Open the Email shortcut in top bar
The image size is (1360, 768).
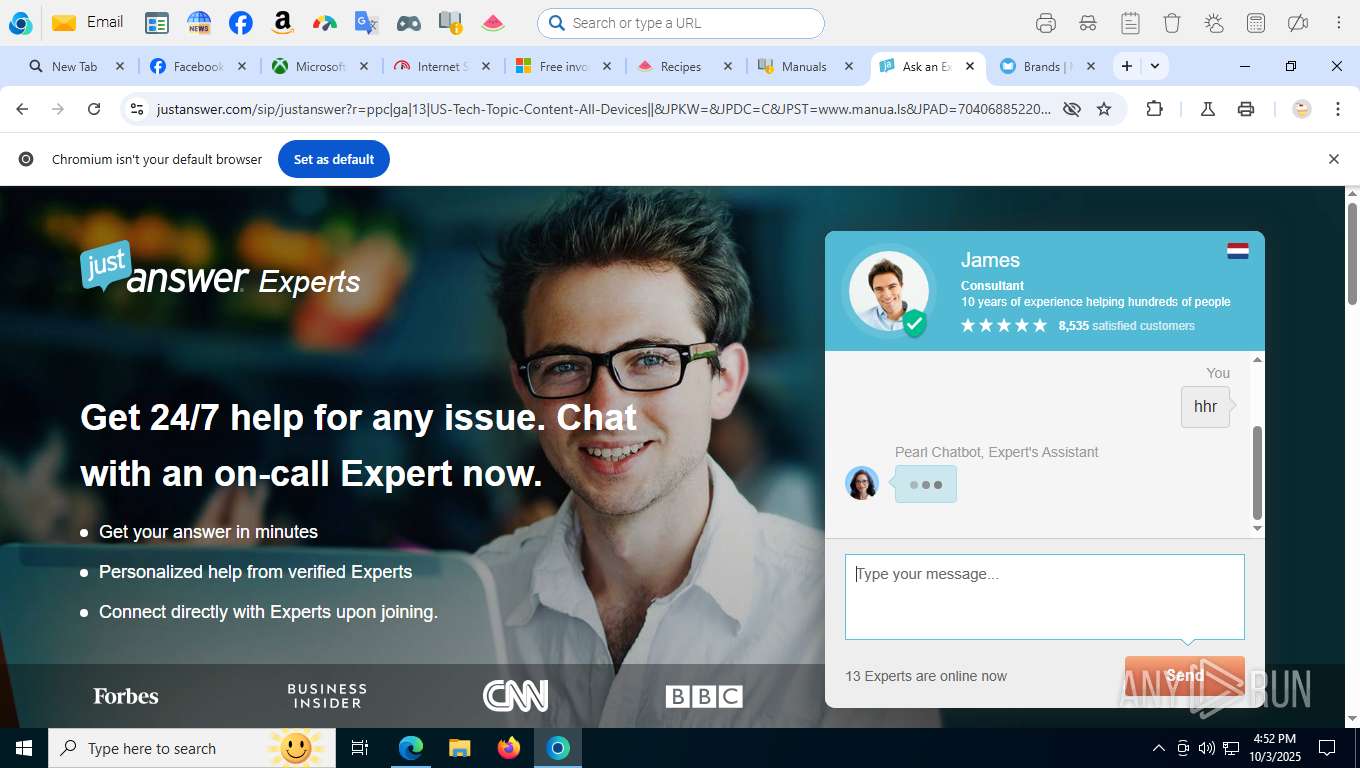88,22
